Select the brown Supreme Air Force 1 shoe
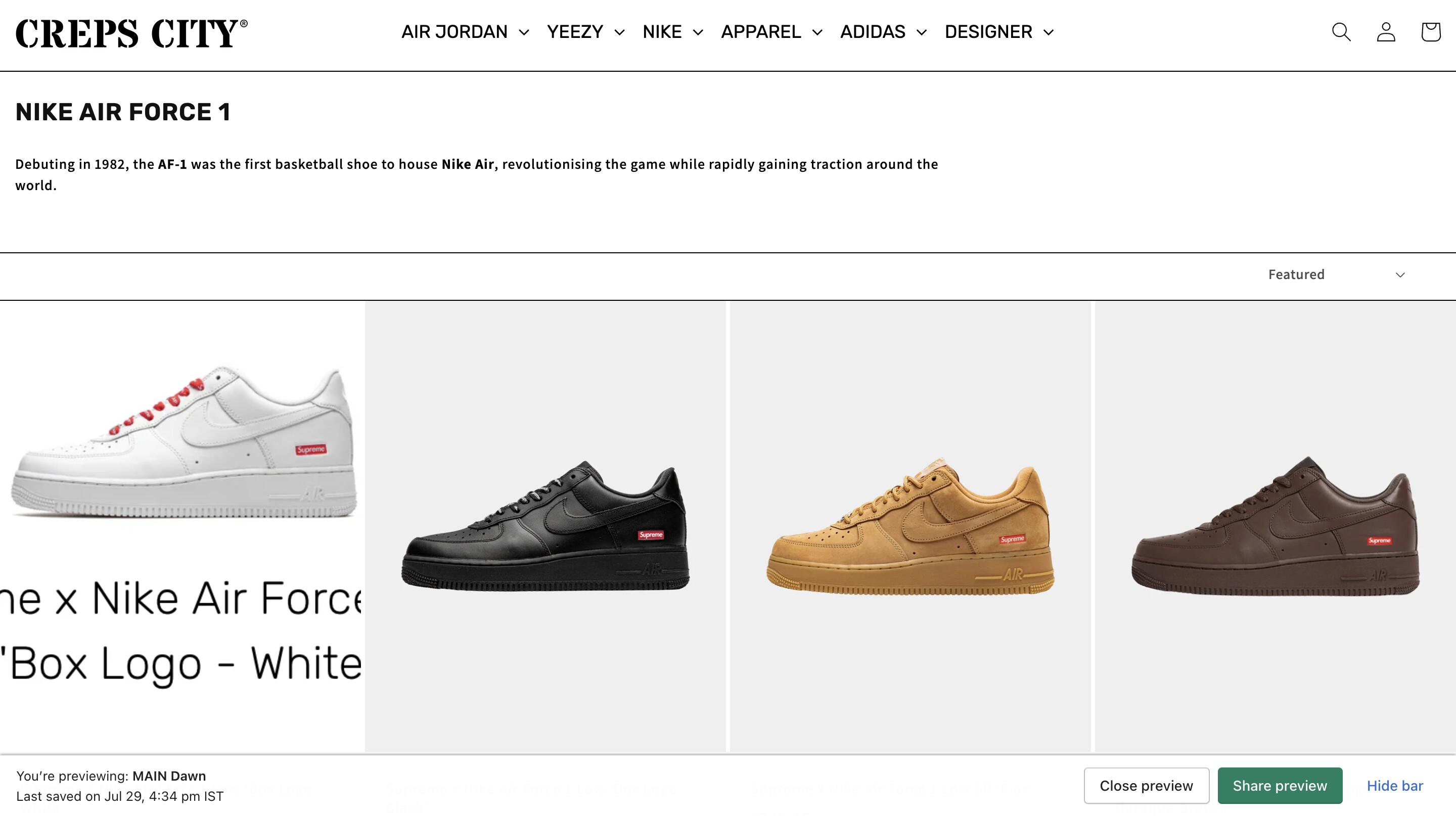Screen dimensions: 1456x816 point(1275,525)
